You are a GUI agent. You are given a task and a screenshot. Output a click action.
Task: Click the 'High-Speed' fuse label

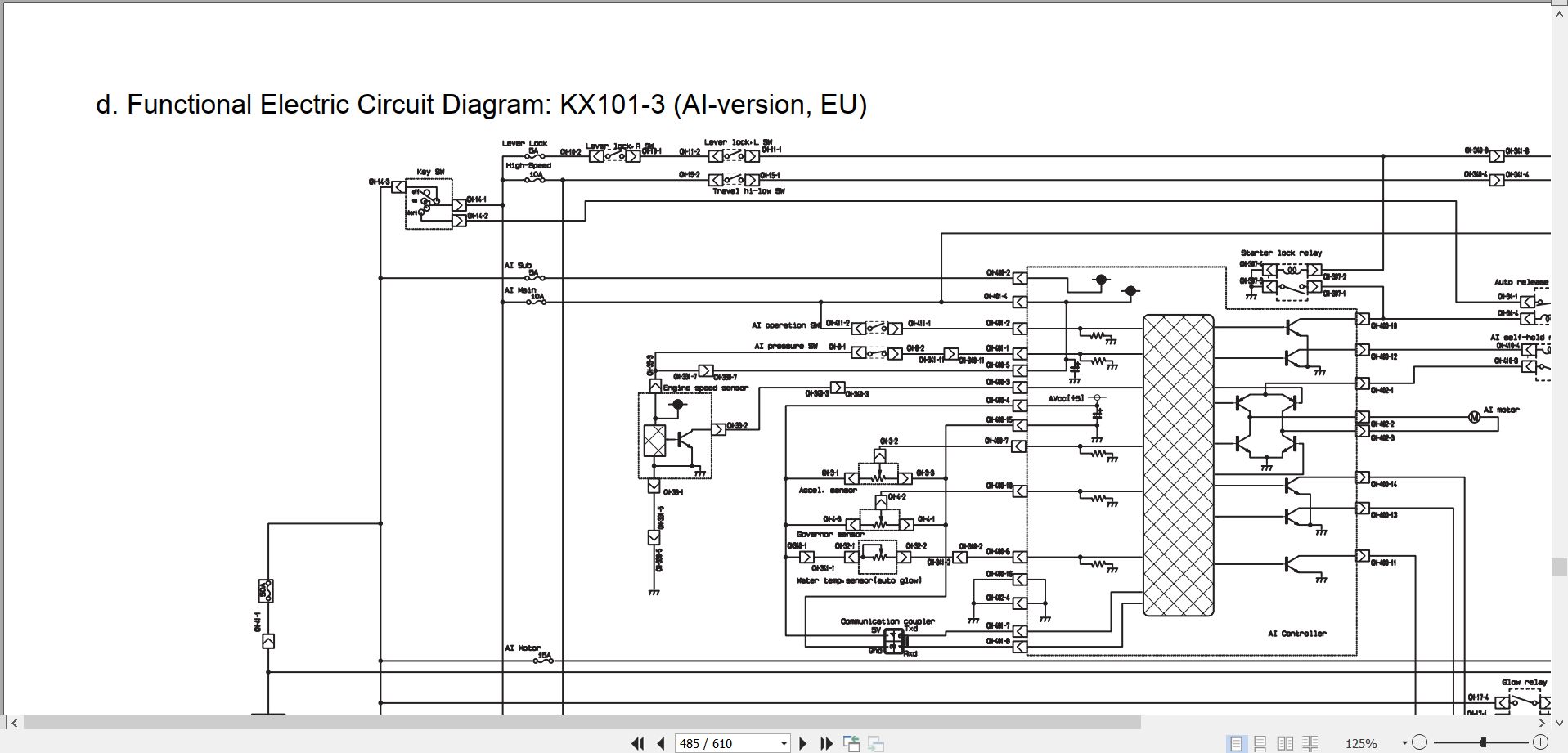coord(528,165)
